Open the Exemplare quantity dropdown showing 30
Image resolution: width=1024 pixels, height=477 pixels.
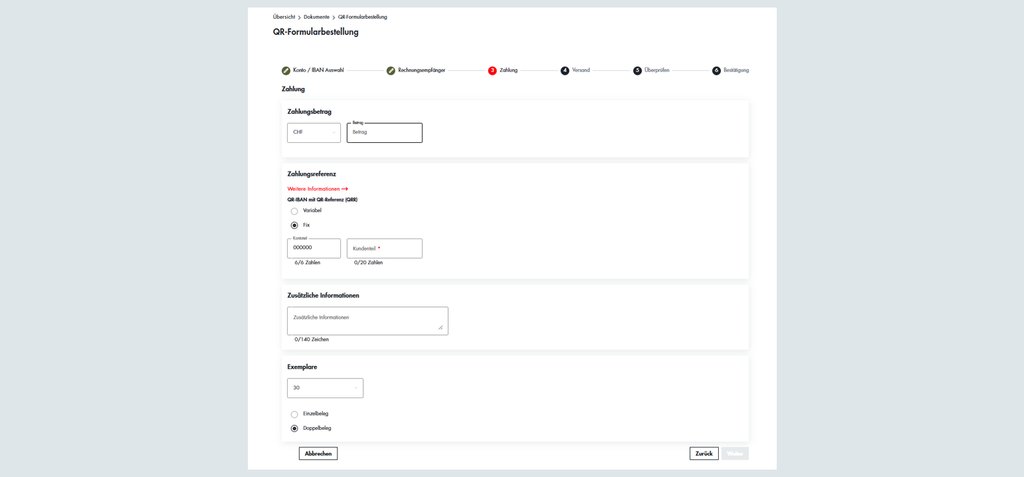[325, 388]
